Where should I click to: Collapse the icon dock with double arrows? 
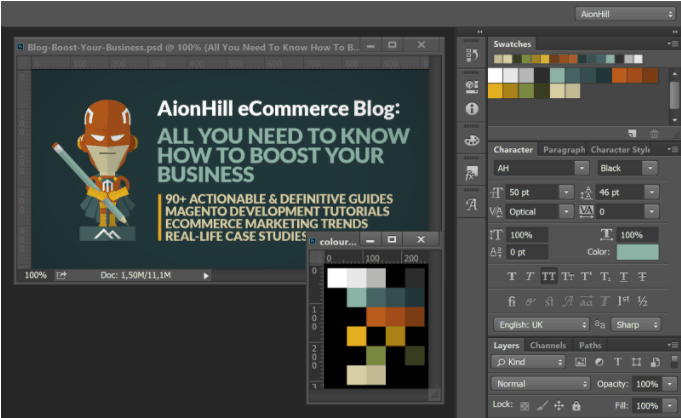479,32
